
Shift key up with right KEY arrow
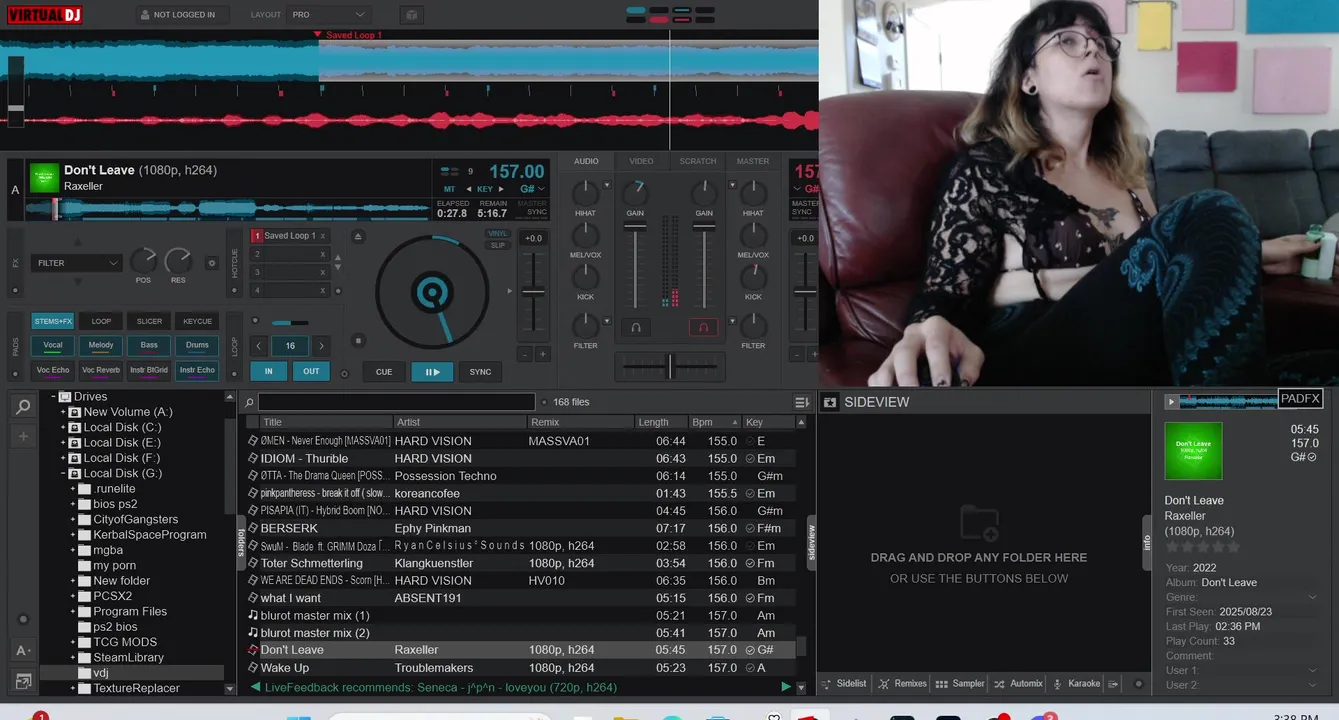[499, 189]
